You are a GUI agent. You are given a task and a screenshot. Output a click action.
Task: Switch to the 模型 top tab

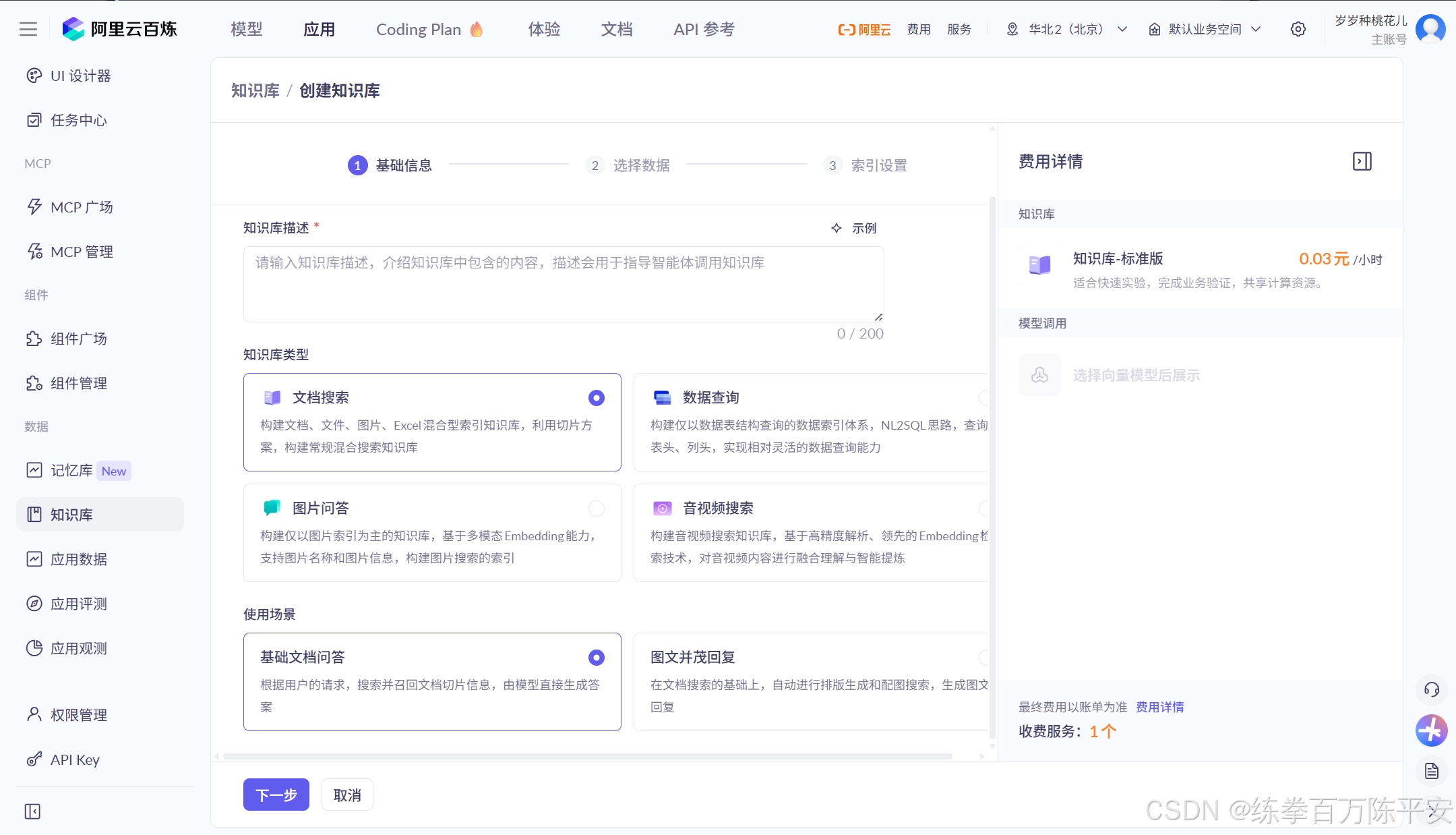tap(246, 29)
